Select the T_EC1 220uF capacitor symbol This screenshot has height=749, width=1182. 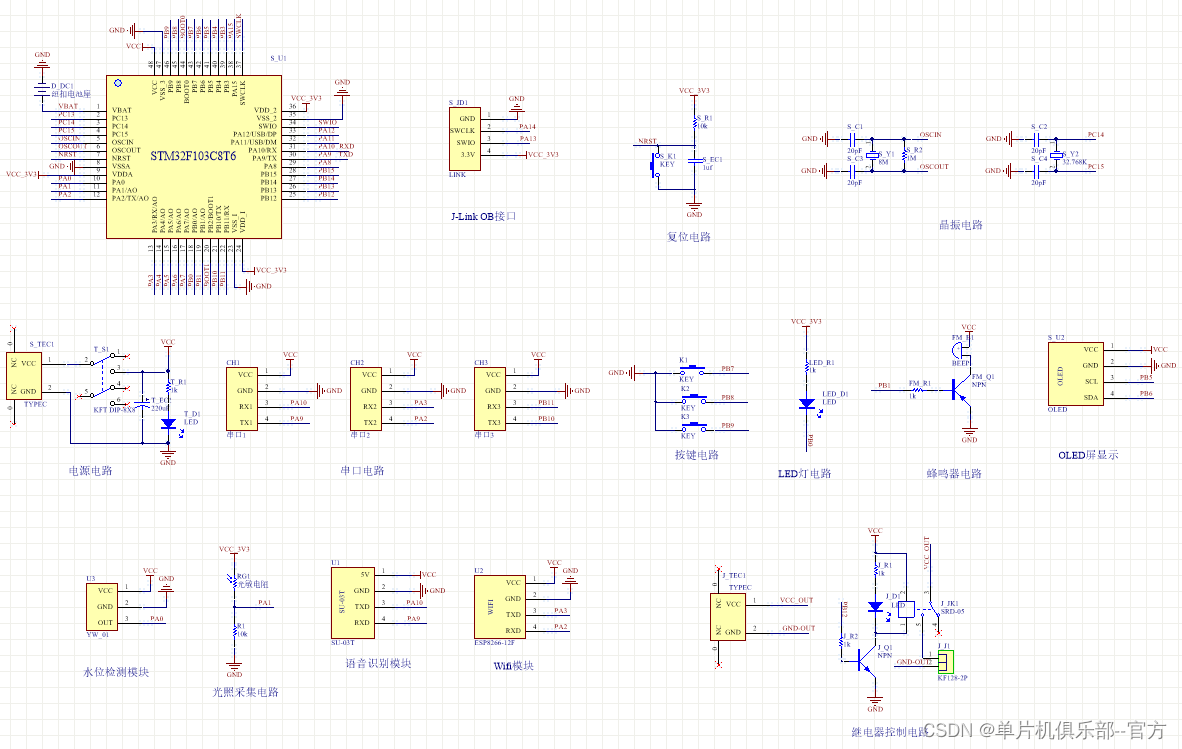(142, 406)
